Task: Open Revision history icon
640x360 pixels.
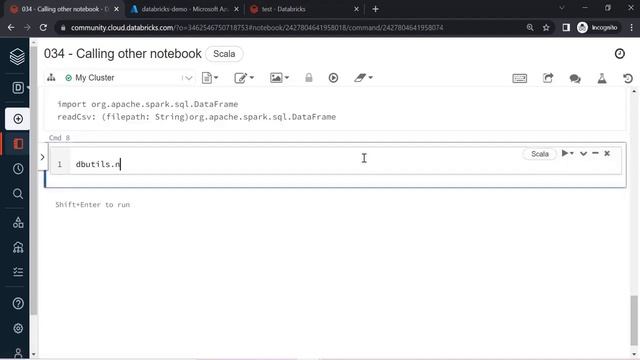Action: 628,78
